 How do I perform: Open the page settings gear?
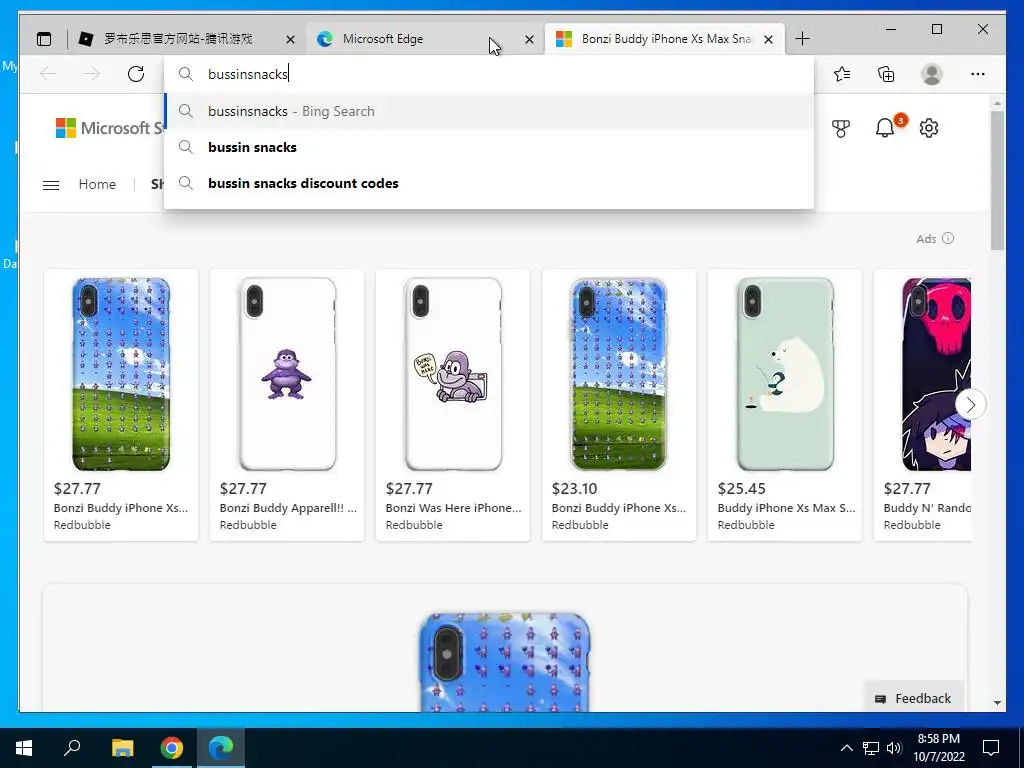pyautogui.click(x=929, y=128)
